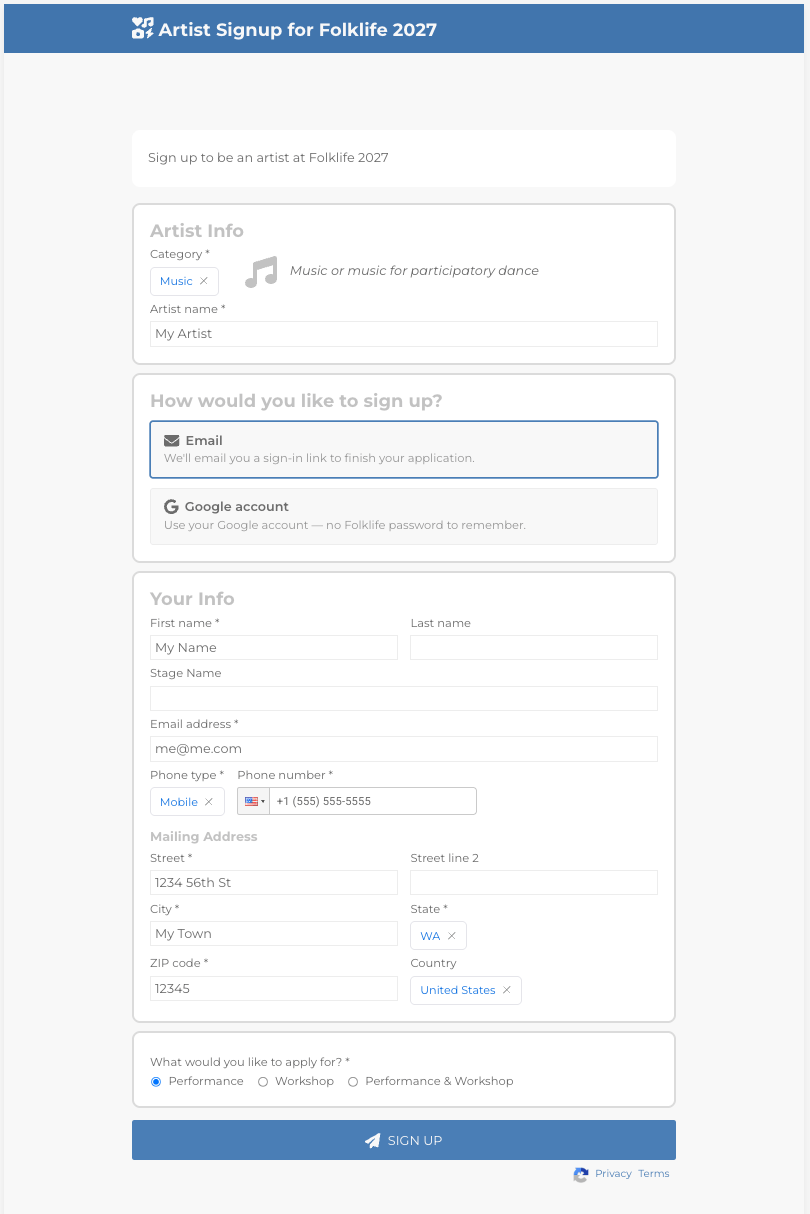
Task: Click the Folklife logo icon in header
Action: (x=143, y=28)
